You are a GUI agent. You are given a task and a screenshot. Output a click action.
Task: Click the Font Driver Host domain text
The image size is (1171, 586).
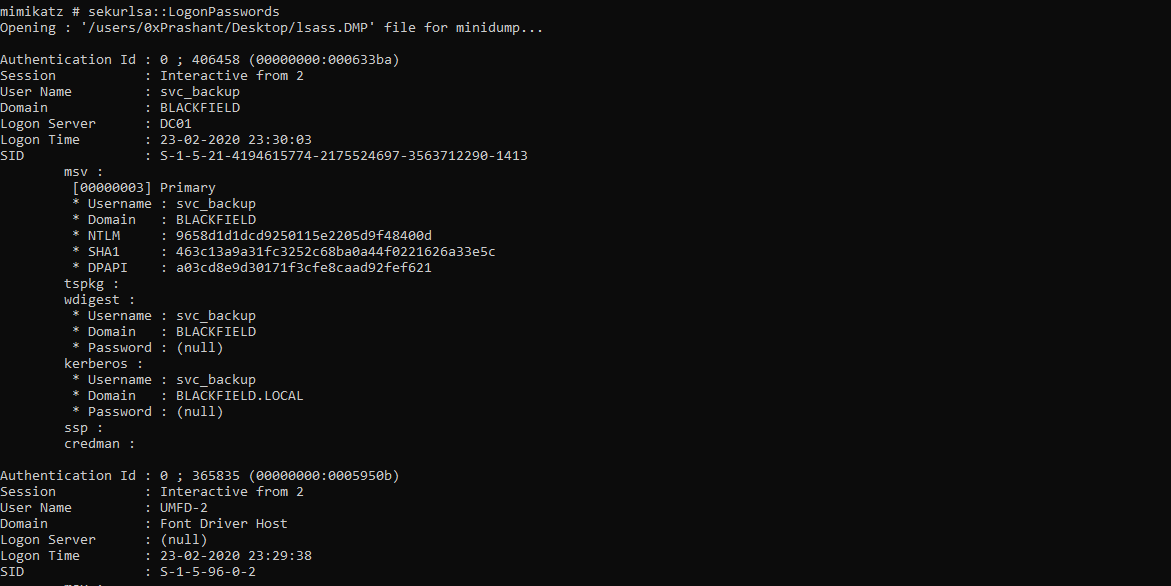[x=223, y=524]
